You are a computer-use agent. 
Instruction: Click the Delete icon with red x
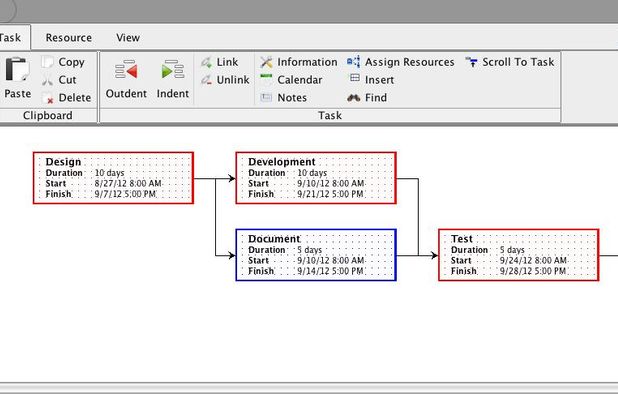[x=47, y=98]
